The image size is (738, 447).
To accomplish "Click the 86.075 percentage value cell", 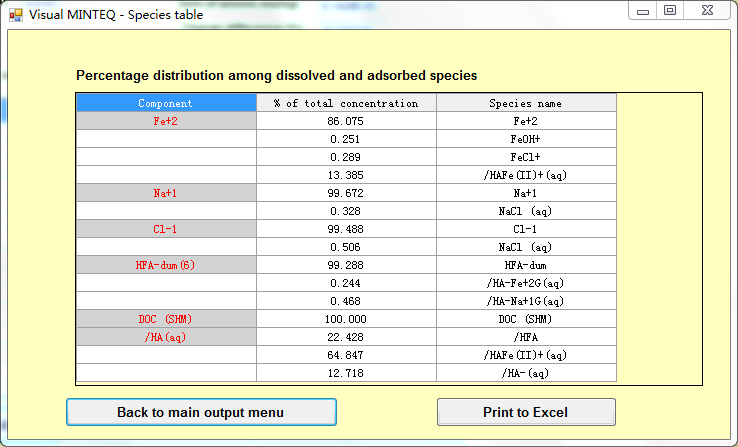I will pos(346,121).
